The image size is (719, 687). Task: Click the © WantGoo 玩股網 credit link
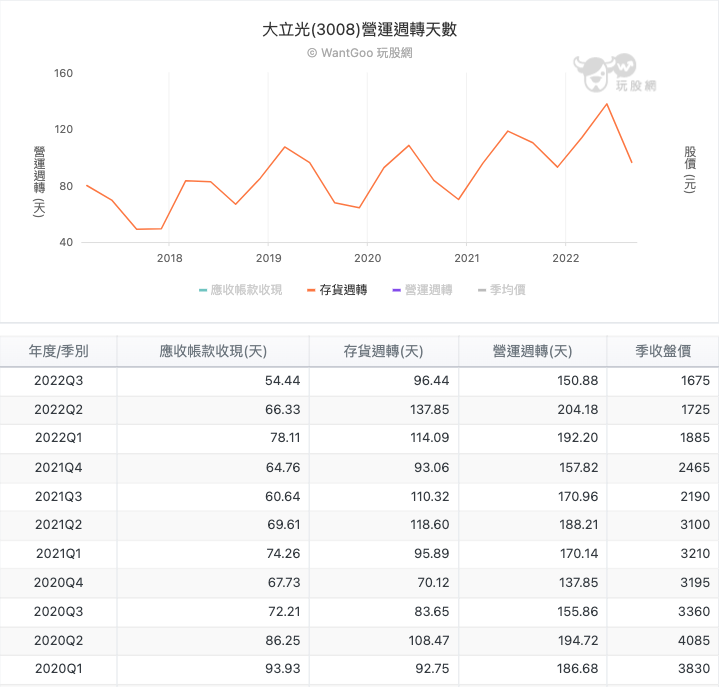[360, 53]
